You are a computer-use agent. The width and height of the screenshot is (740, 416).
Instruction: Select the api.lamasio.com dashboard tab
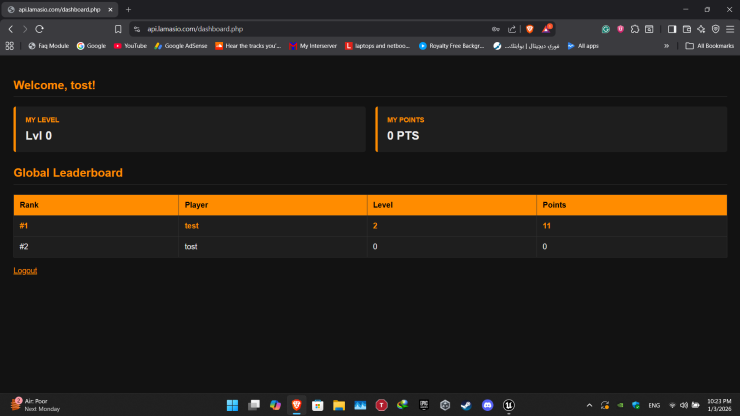pos(60,9)
